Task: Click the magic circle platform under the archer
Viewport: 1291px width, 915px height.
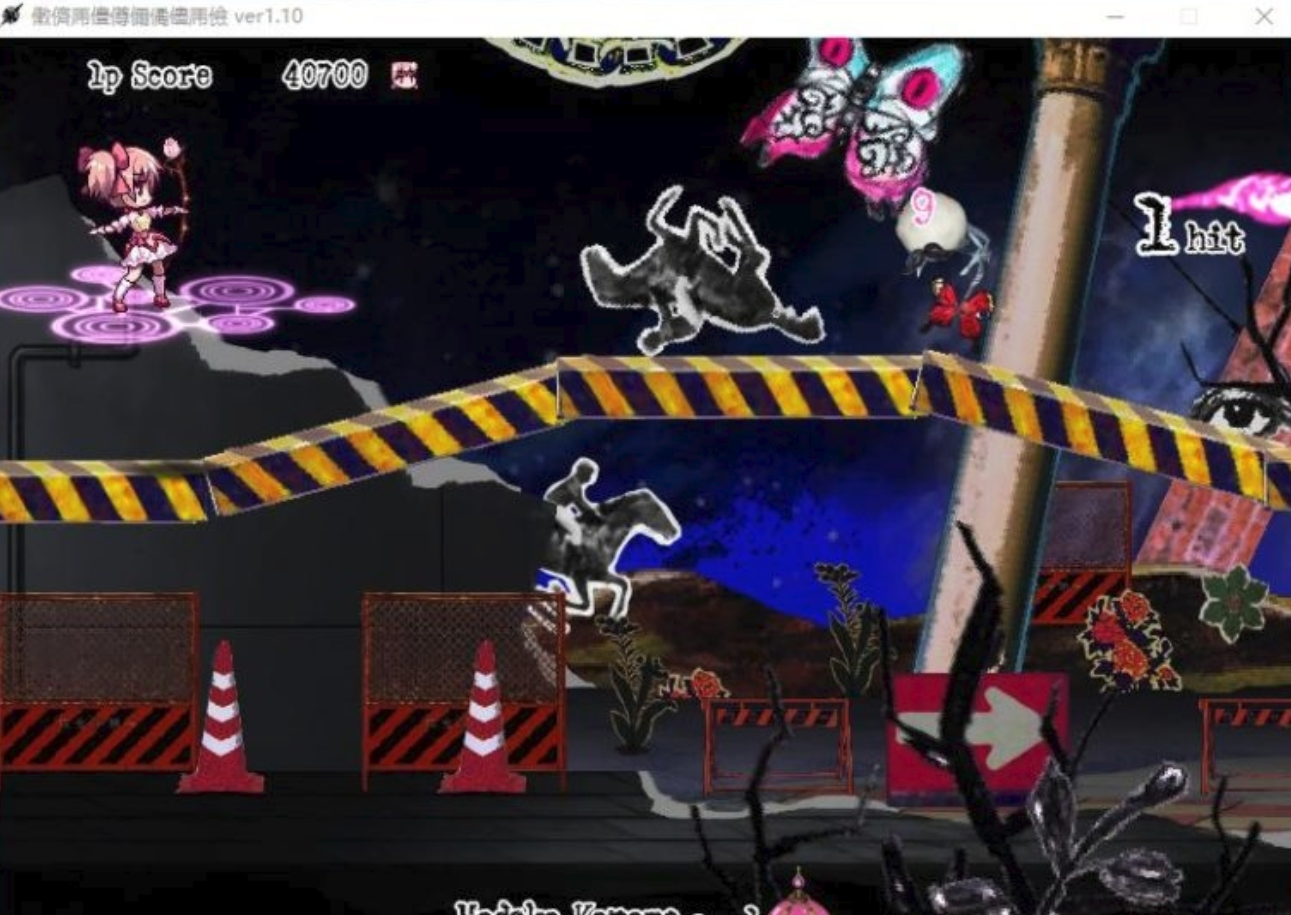Action: 175,305
